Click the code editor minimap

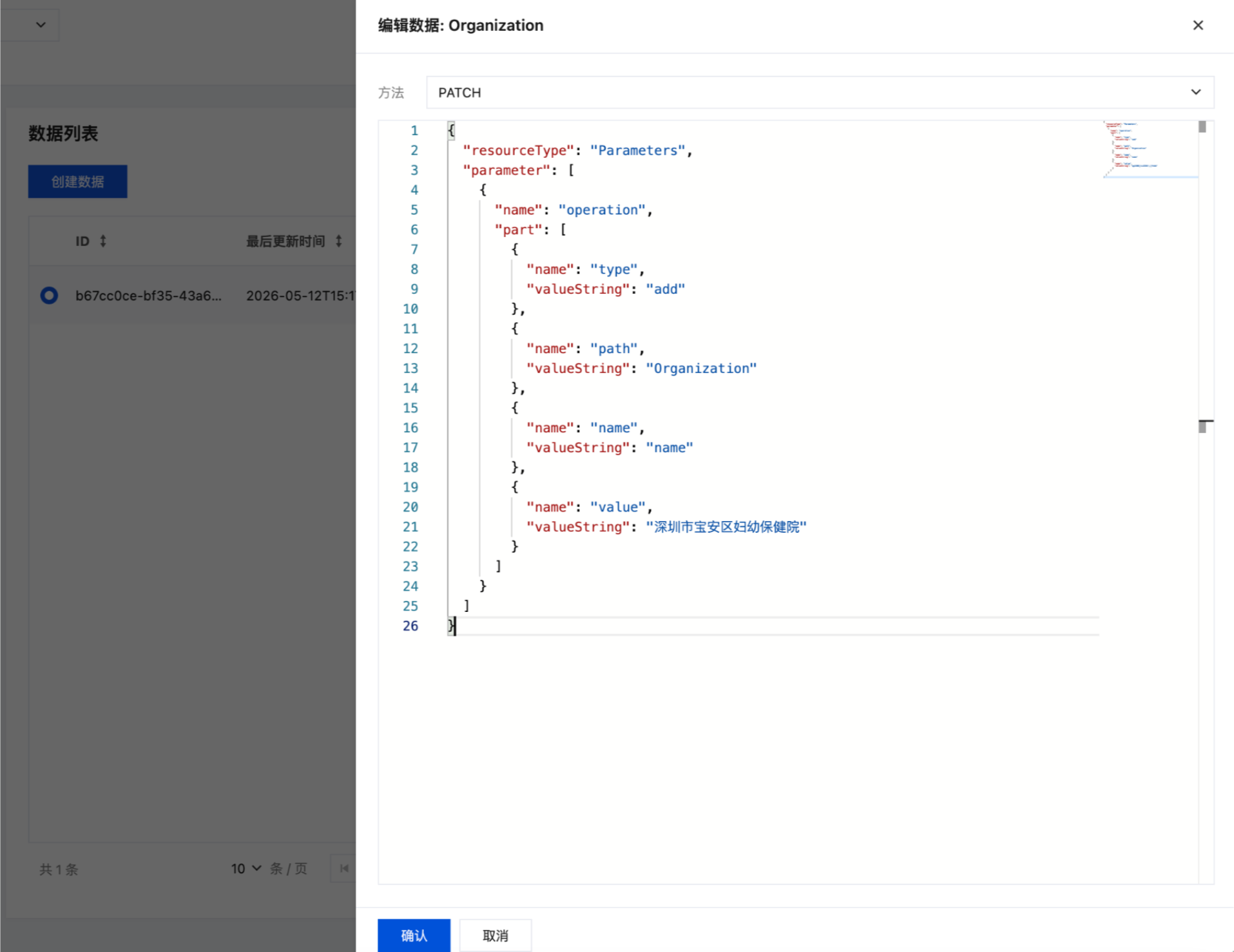tap(1150, 149)
